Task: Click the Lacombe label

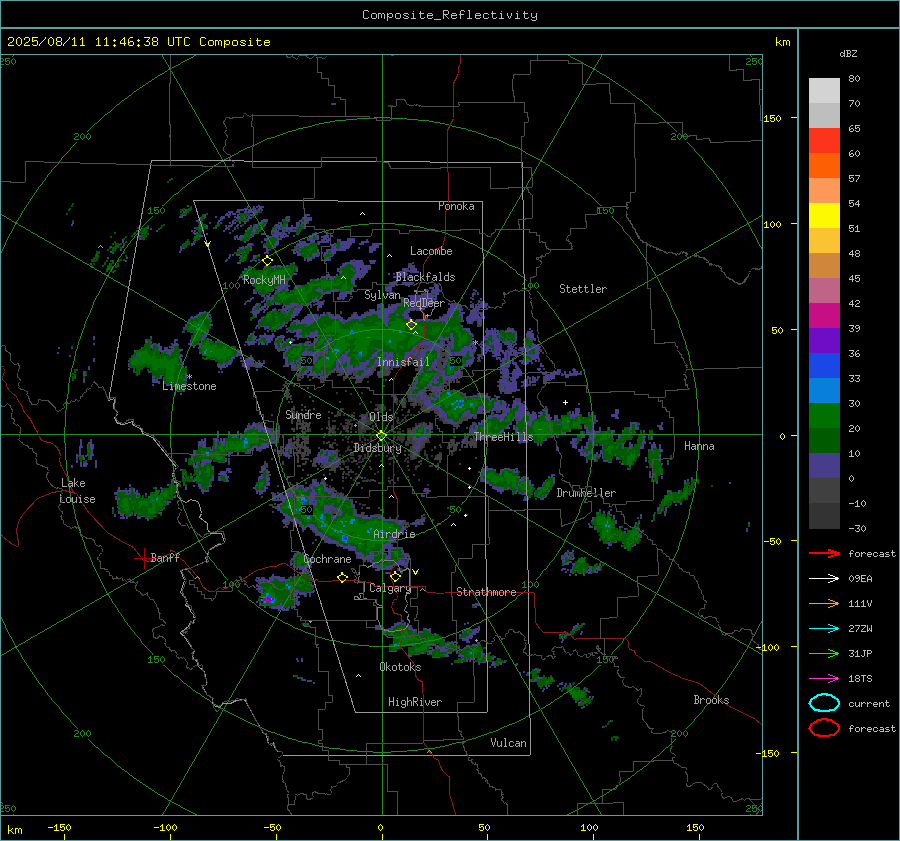Action: [x=431, y=251]
